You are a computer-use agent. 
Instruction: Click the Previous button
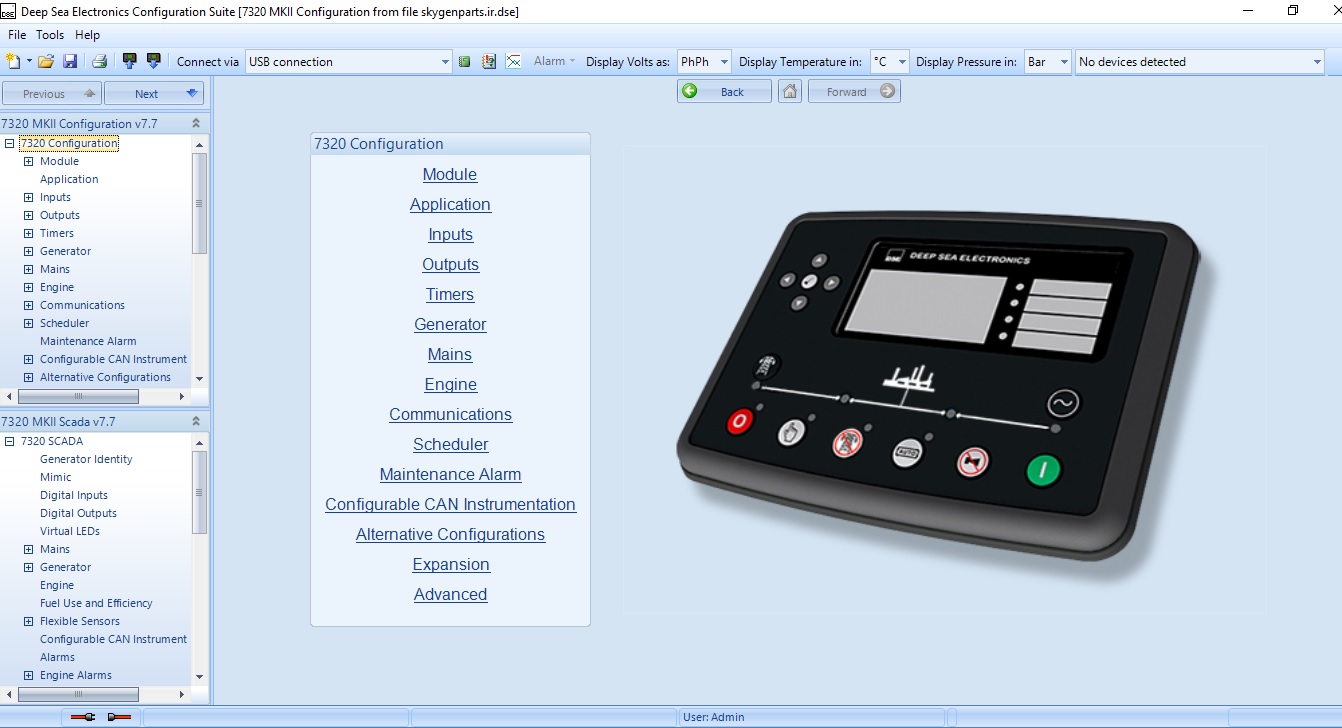point(51,93)
